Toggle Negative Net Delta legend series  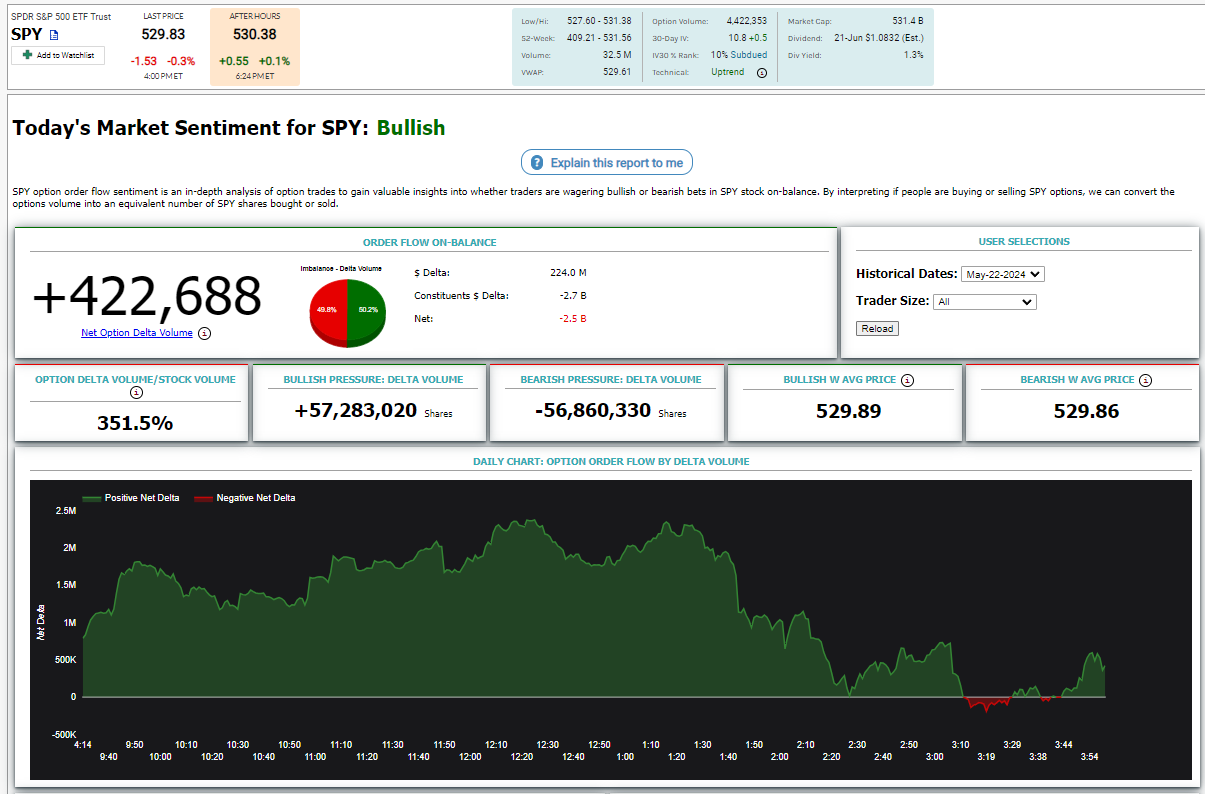point(245,498)
